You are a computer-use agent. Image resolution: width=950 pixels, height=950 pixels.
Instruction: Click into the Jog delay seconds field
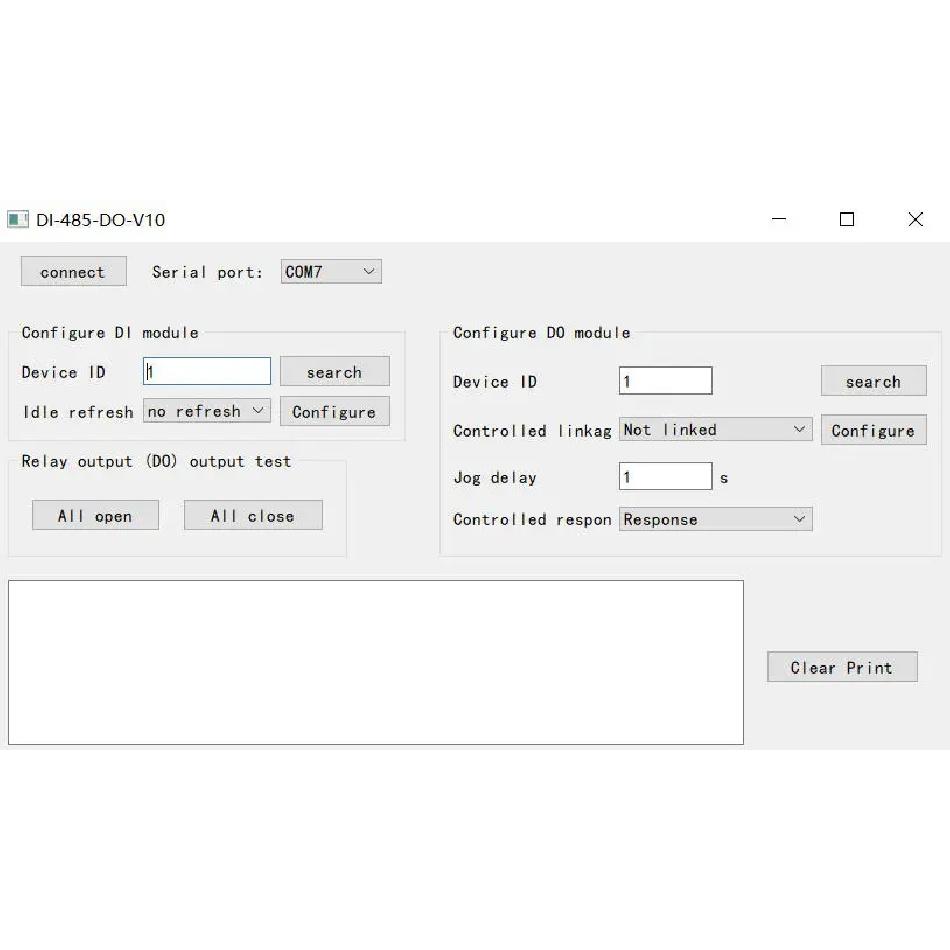tap(665, 476)
